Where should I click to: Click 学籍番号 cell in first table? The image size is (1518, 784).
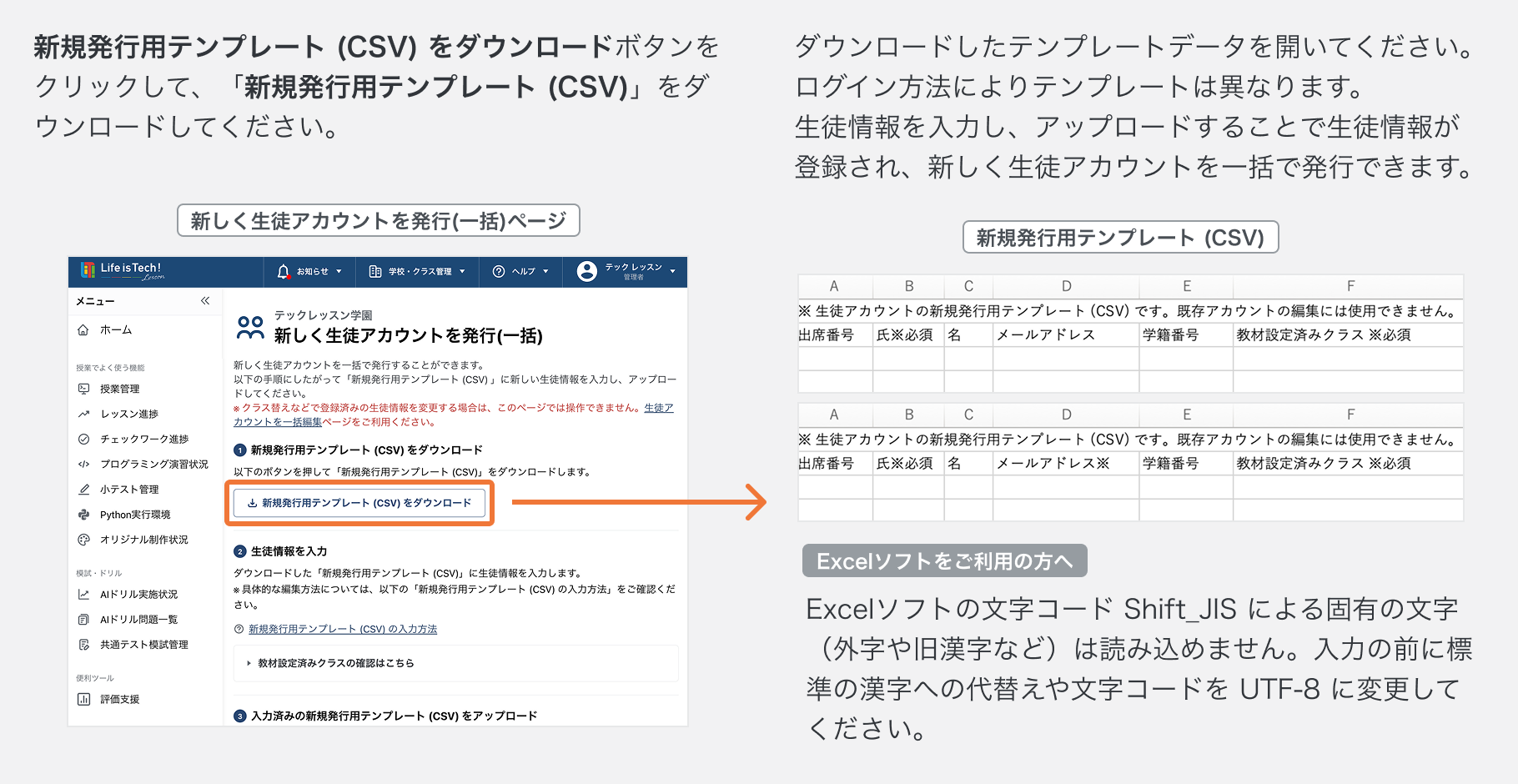click(1186, 334)
